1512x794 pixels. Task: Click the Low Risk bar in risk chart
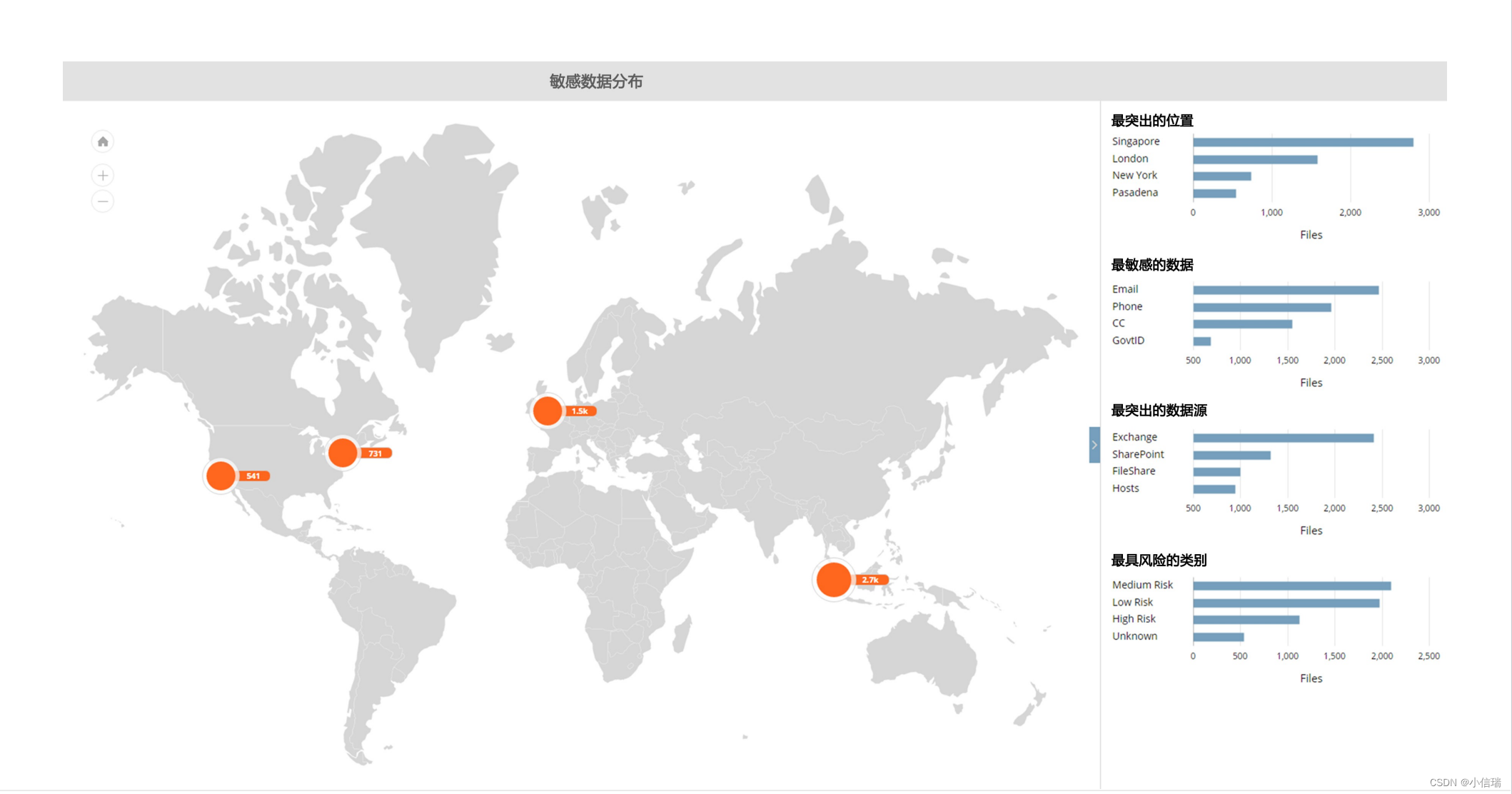(x=1286, y=603)
